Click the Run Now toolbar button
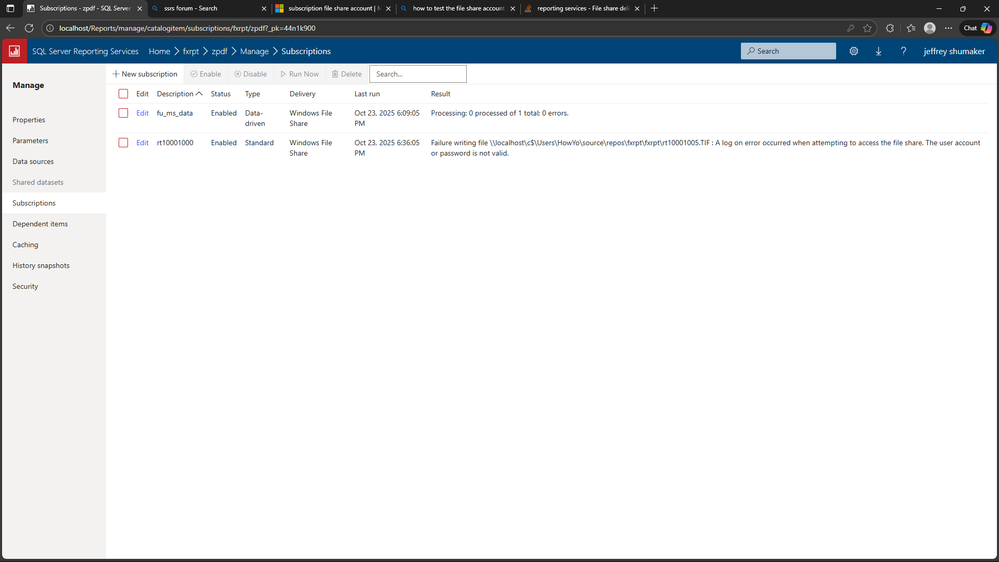The image size is (999, 562). [x=299, y=74]
